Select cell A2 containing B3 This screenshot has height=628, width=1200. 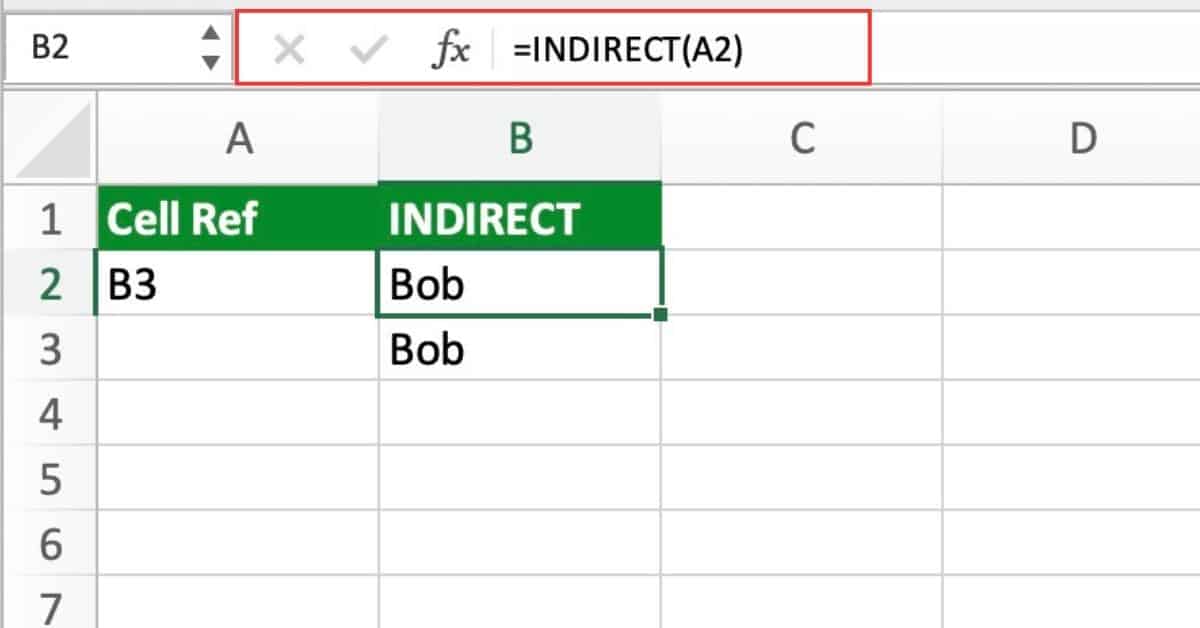coord(238,283)
